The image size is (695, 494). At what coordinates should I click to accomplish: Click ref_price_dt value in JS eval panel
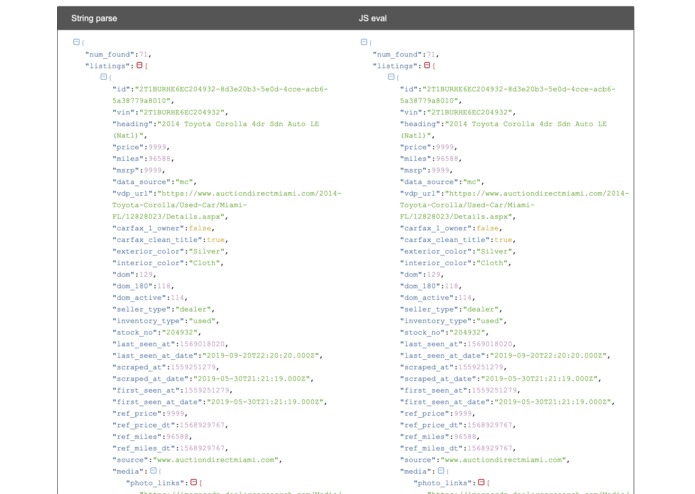(x=490, y=425)
